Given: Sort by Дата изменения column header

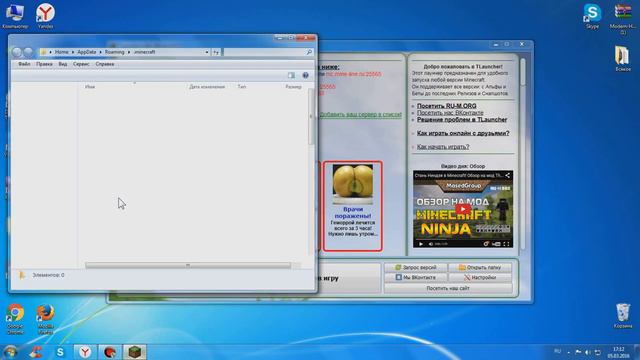Looking at the screenshot, I should pyautogui.click(x=207, y=87).
